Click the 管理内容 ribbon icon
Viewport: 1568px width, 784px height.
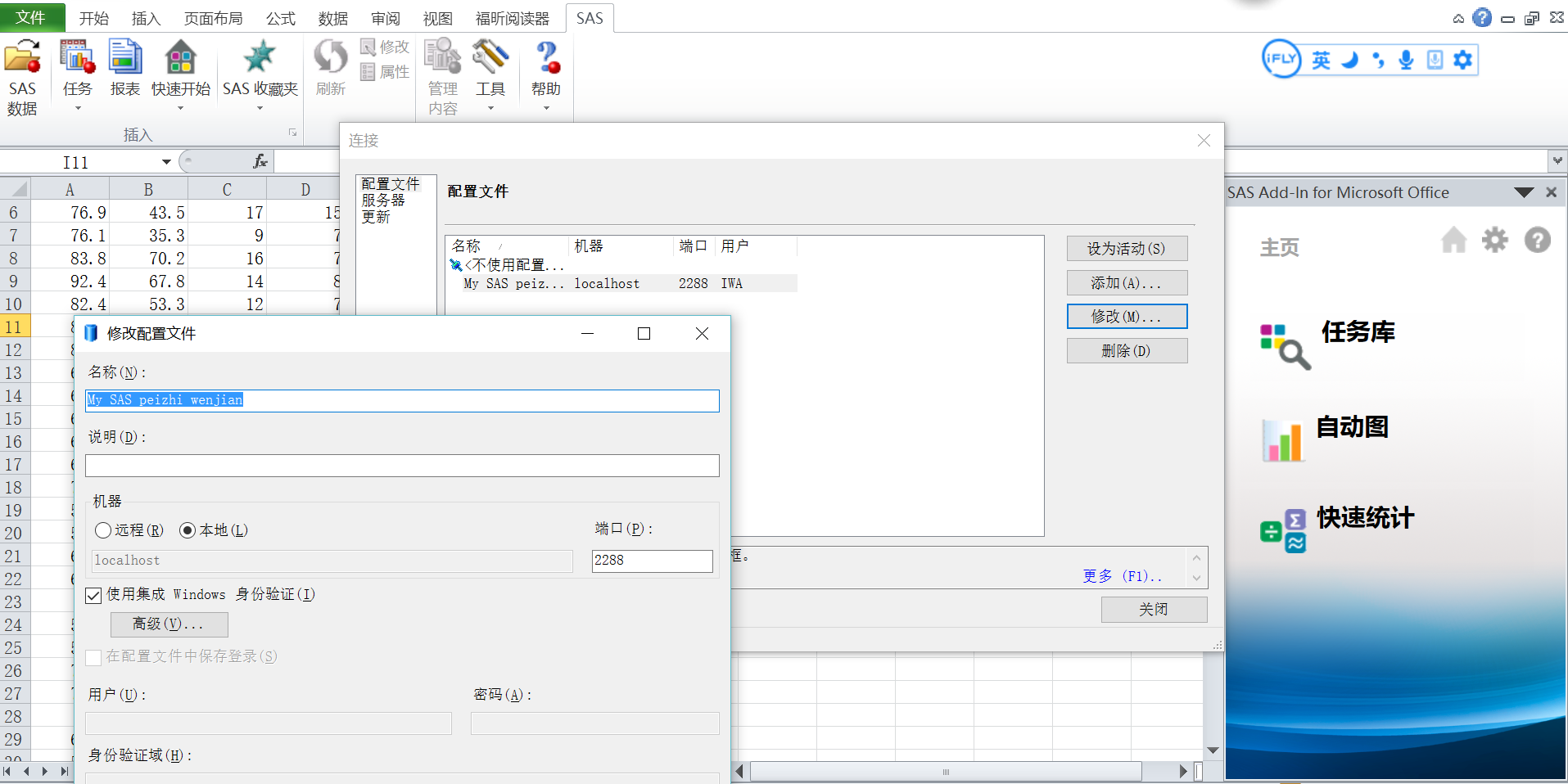click(x=443, y=57)
